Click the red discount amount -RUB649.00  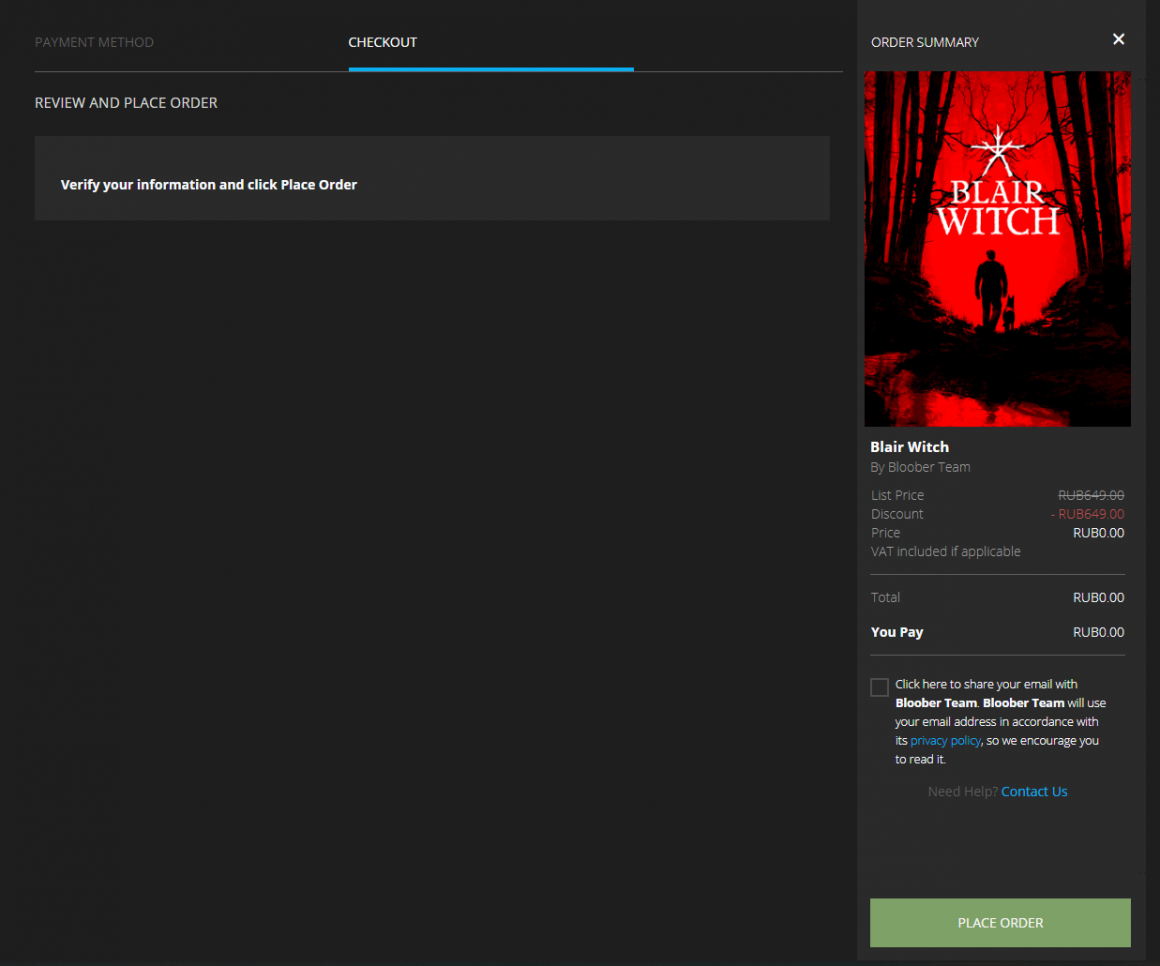1087,514
